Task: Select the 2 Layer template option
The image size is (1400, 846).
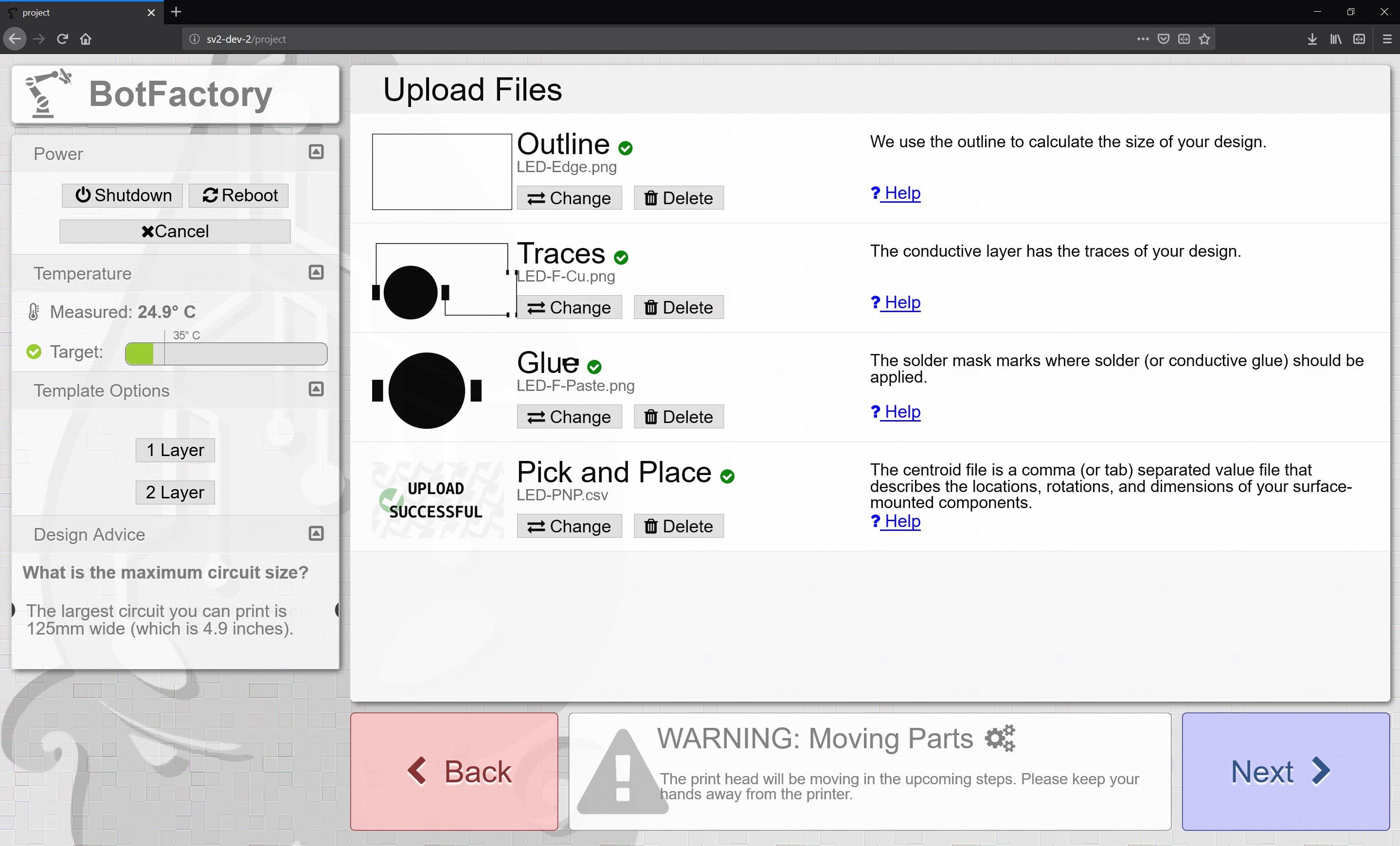Action: click(x=175, y=492)
